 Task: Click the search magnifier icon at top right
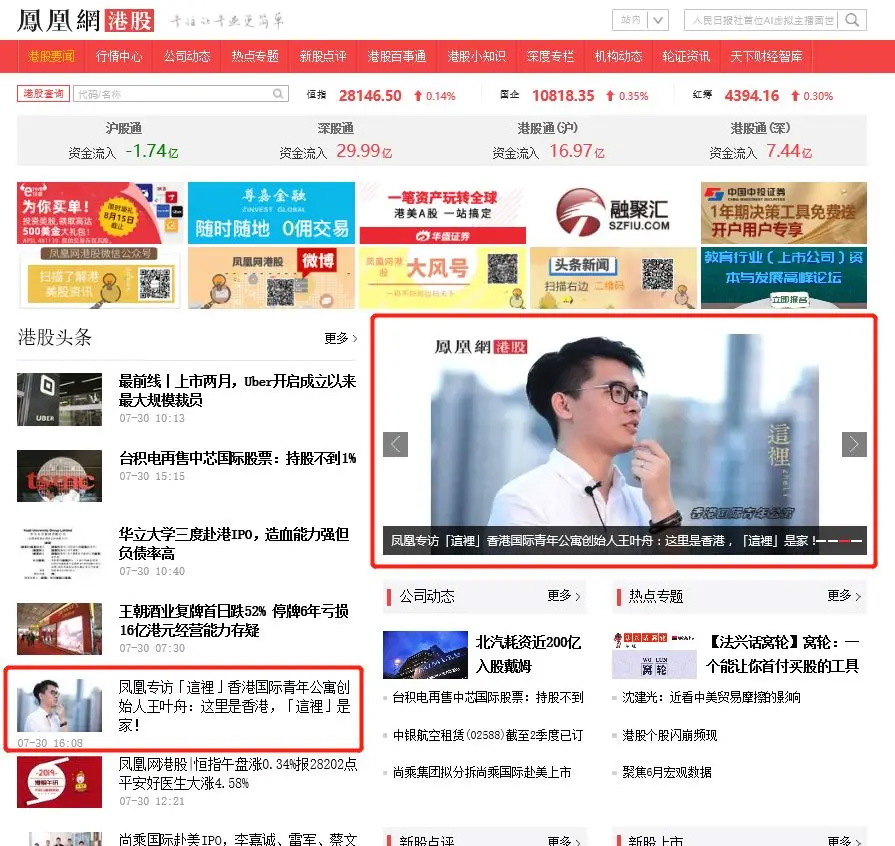(852, 21)
